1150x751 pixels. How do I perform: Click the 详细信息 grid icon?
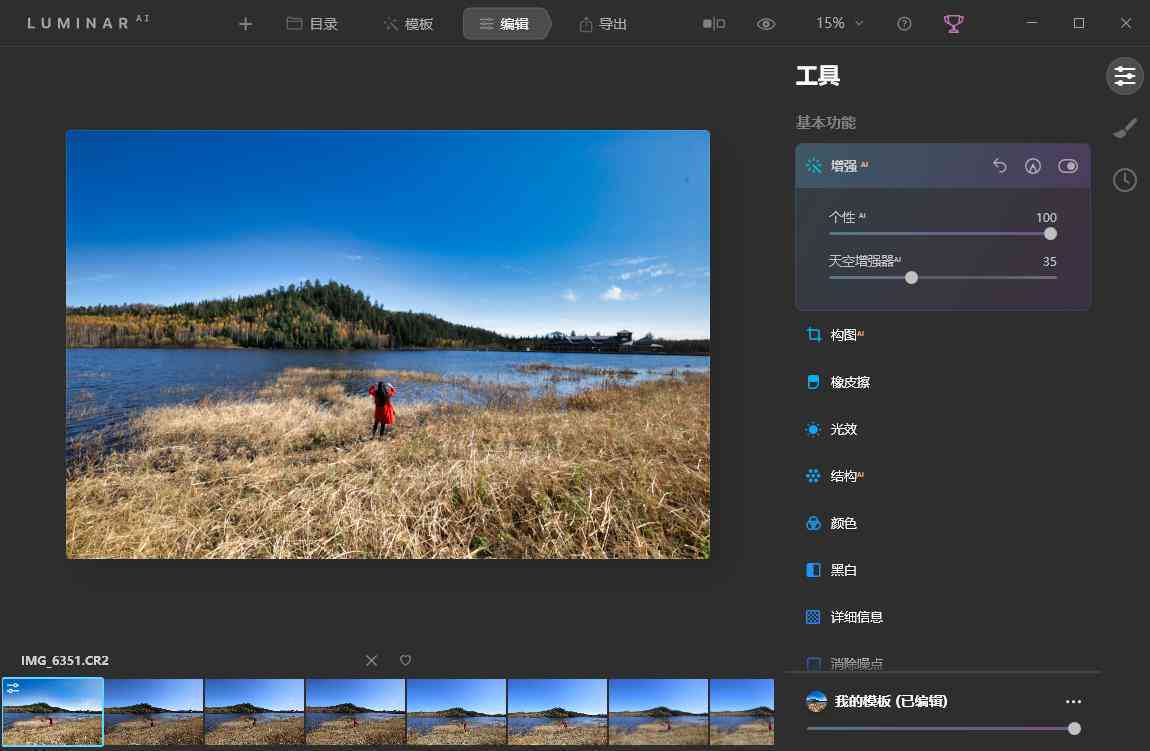click(813, 617)
